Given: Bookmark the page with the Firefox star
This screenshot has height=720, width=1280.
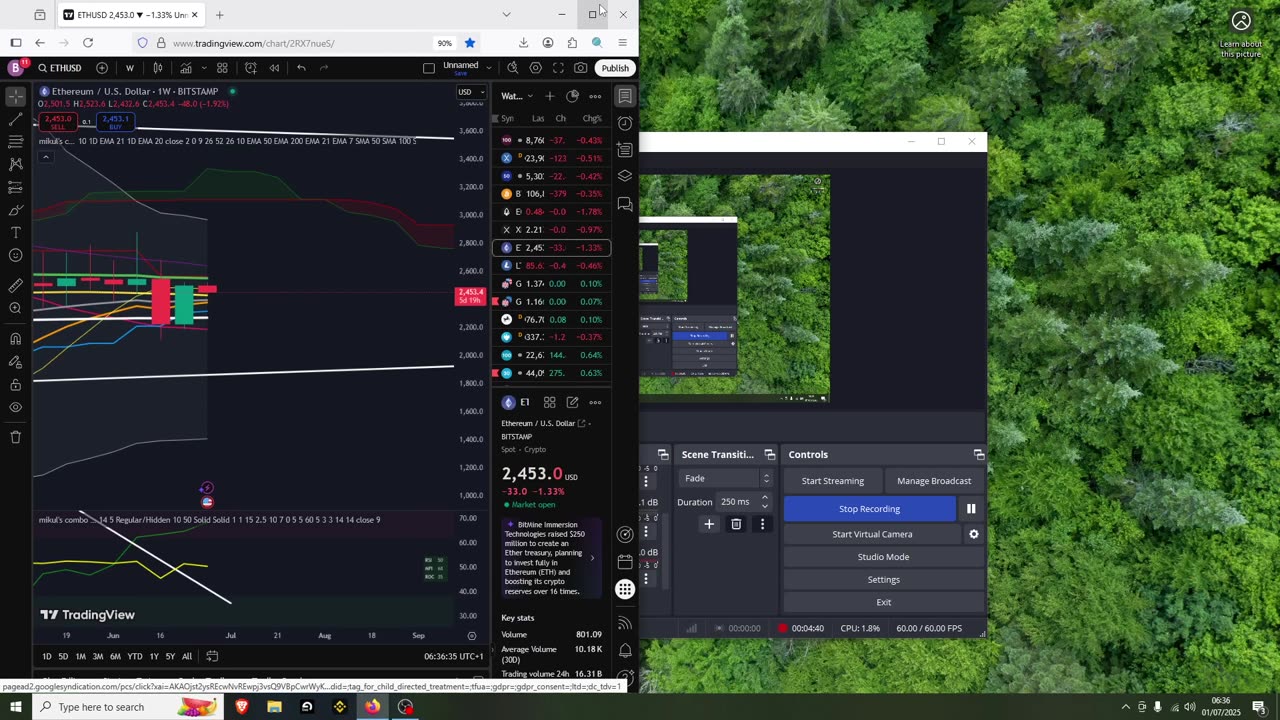Looking at the screenshot, I should [470, 43].
